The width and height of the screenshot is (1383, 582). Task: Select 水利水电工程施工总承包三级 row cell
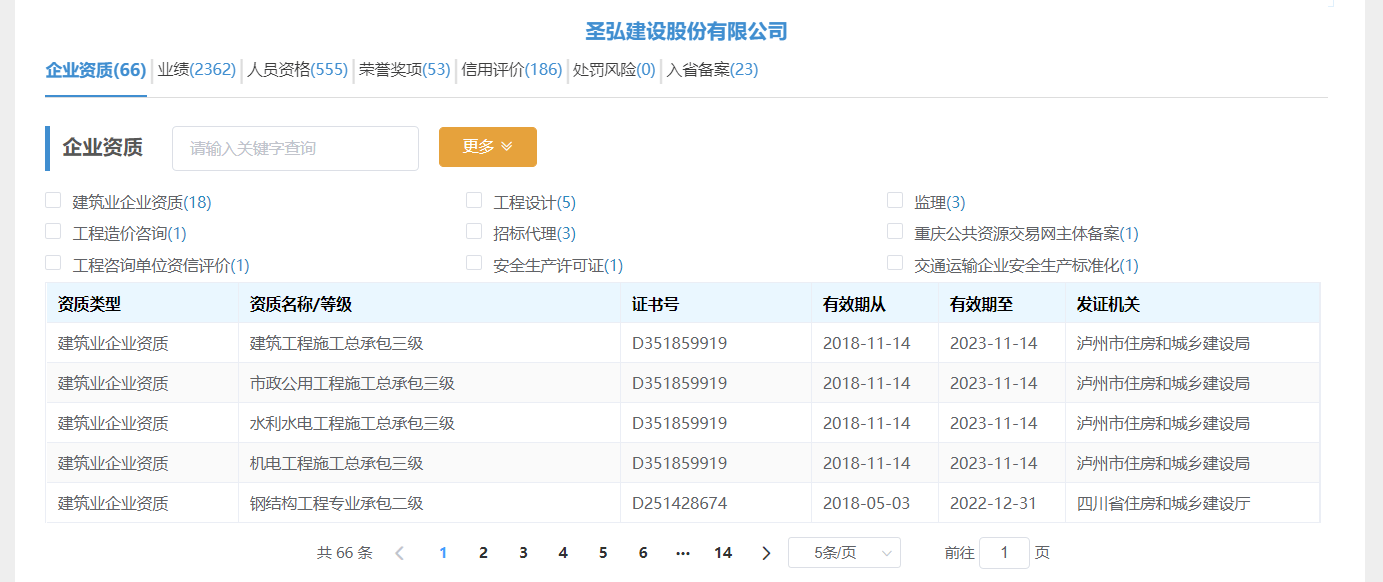pos(429,423)
